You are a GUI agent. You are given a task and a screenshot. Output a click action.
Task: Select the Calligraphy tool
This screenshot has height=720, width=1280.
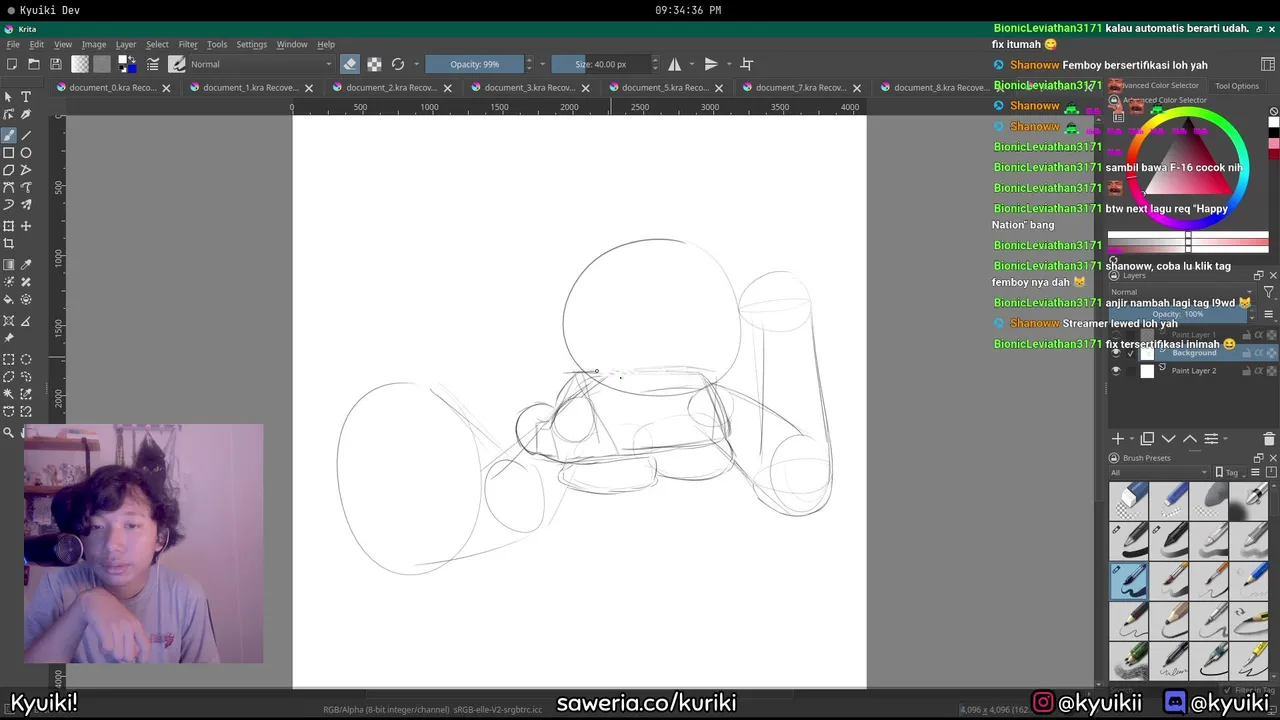pyautogui.click(x=26, y=116)
